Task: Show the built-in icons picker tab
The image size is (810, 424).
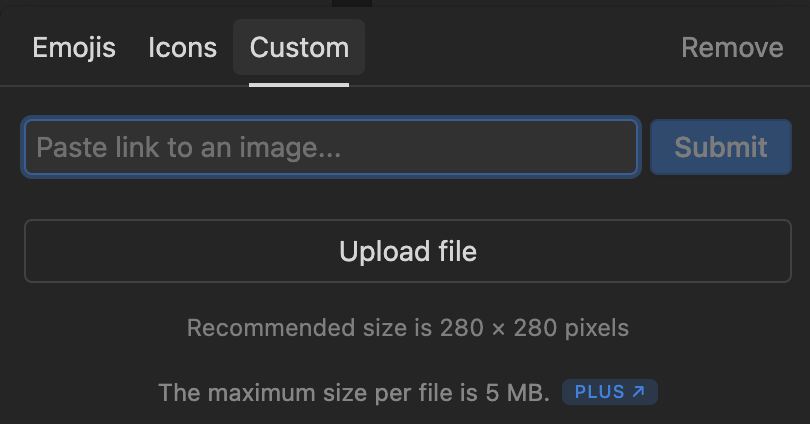Action: [182, 47]
